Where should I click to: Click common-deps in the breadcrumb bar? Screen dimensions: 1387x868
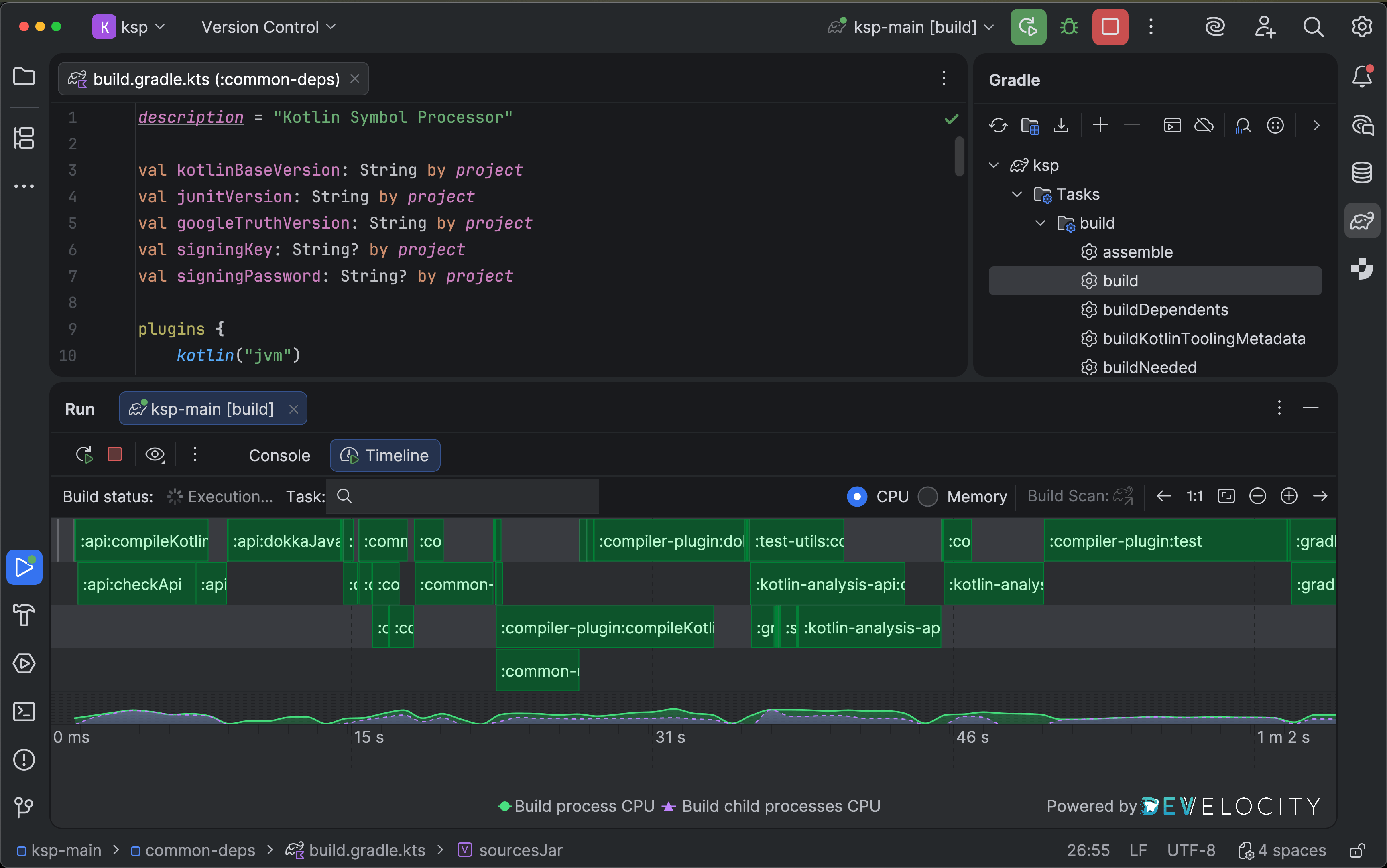[199, 850]
